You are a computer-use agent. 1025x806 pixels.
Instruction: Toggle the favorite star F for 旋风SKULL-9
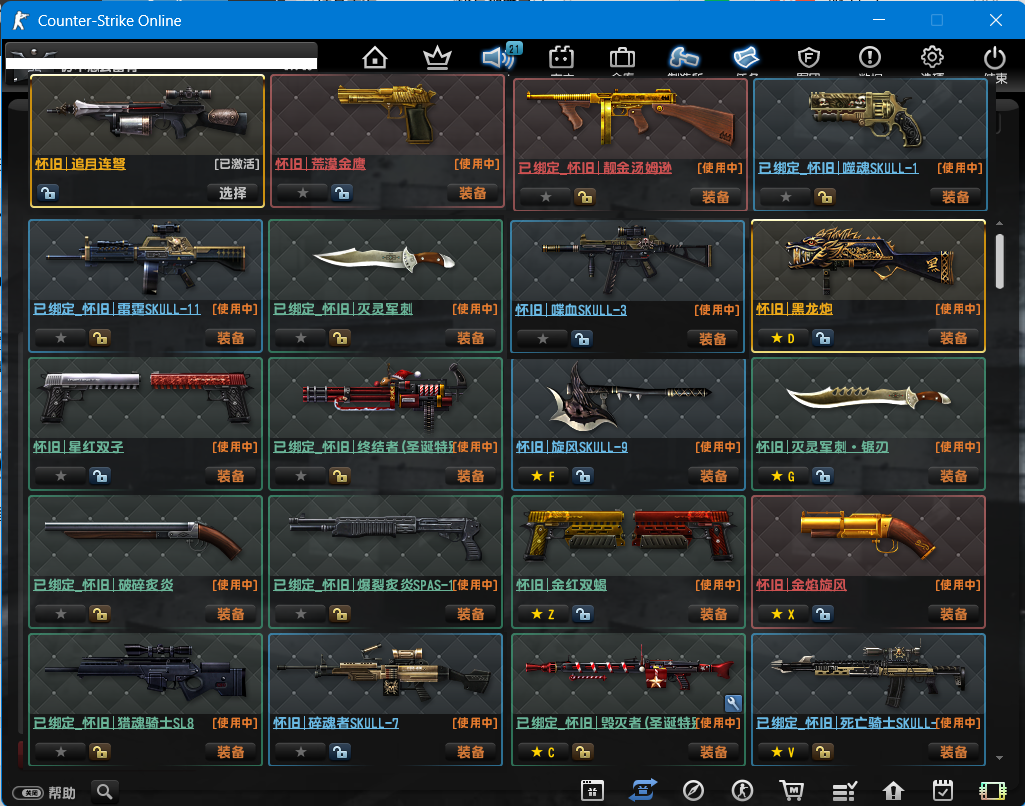(x=543, y=476)
